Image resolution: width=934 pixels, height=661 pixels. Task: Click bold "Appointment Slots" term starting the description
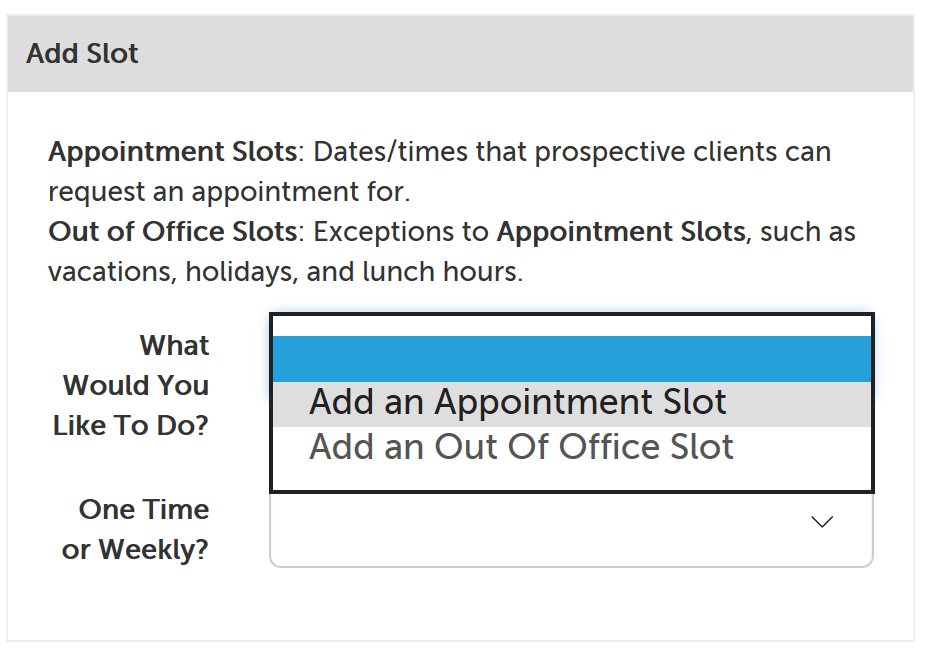(x=173, y=153)
